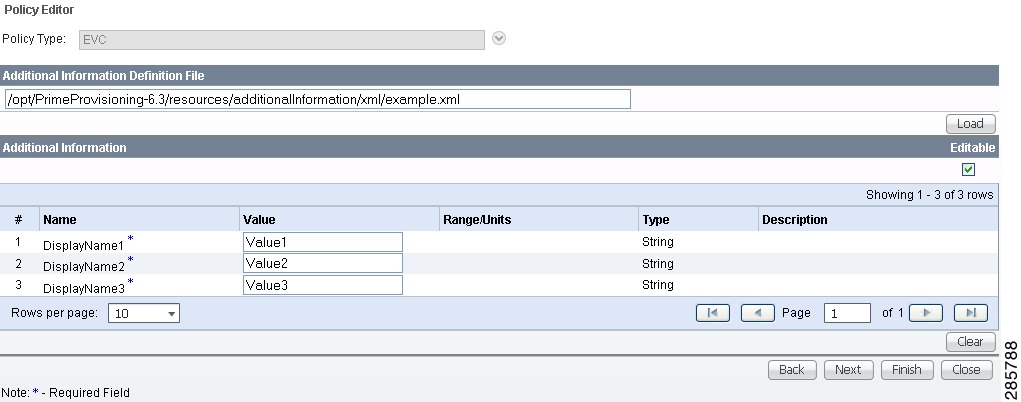Click the Policy Type EVC field

(282, 40)
